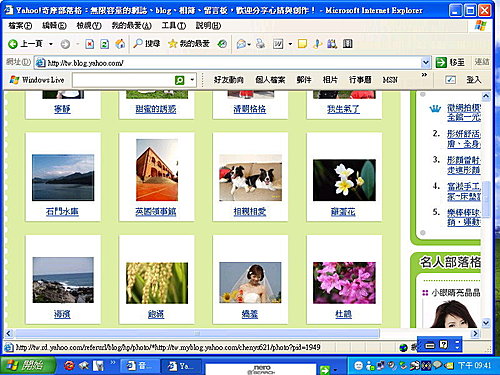Image resolution: width=500 pixels, height=375 pixels.
Task: Click the horizontal scrollbar right arrow
Action: point(475,333)
